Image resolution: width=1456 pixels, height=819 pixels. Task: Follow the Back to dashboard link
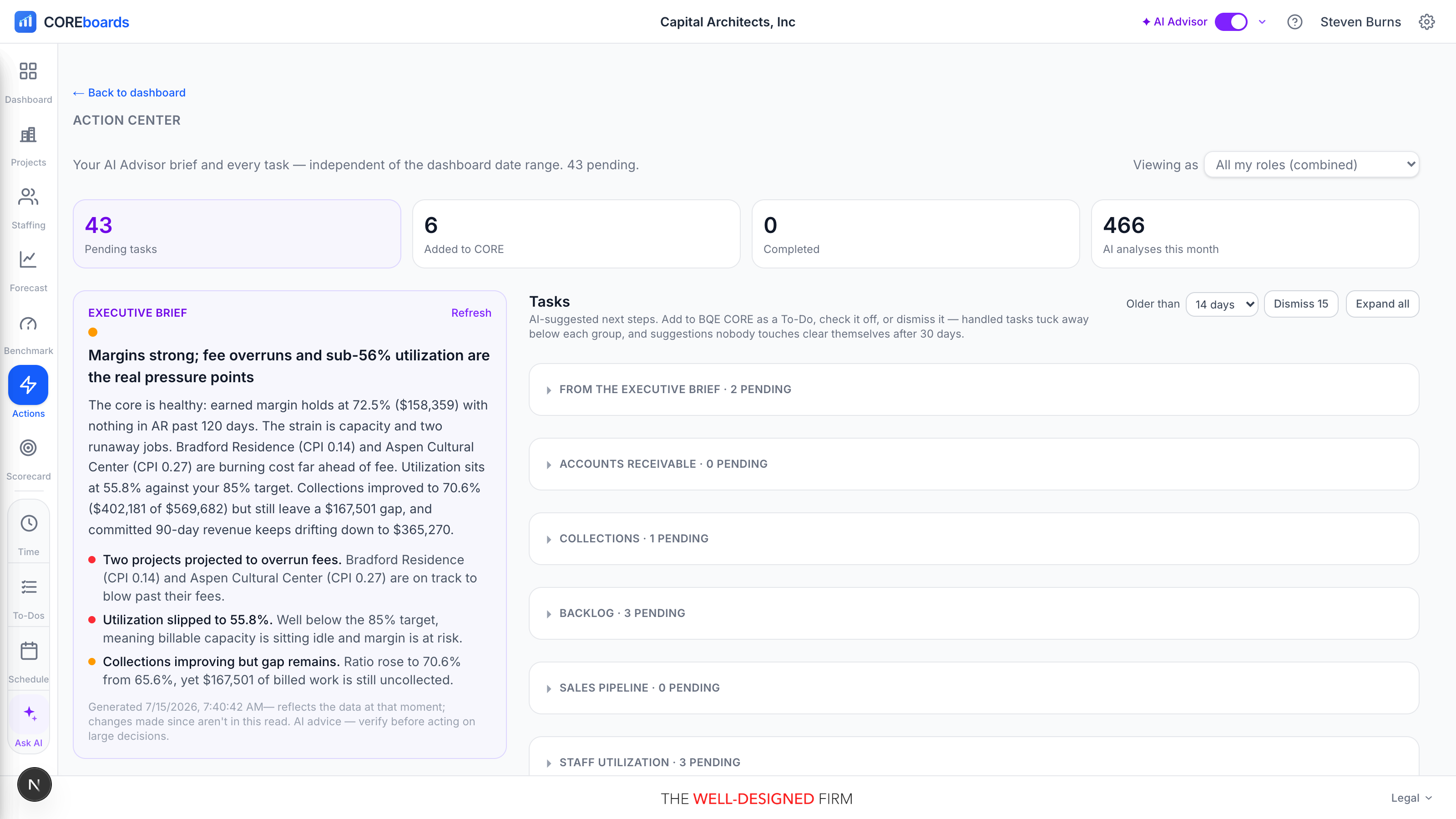point(129,93)
